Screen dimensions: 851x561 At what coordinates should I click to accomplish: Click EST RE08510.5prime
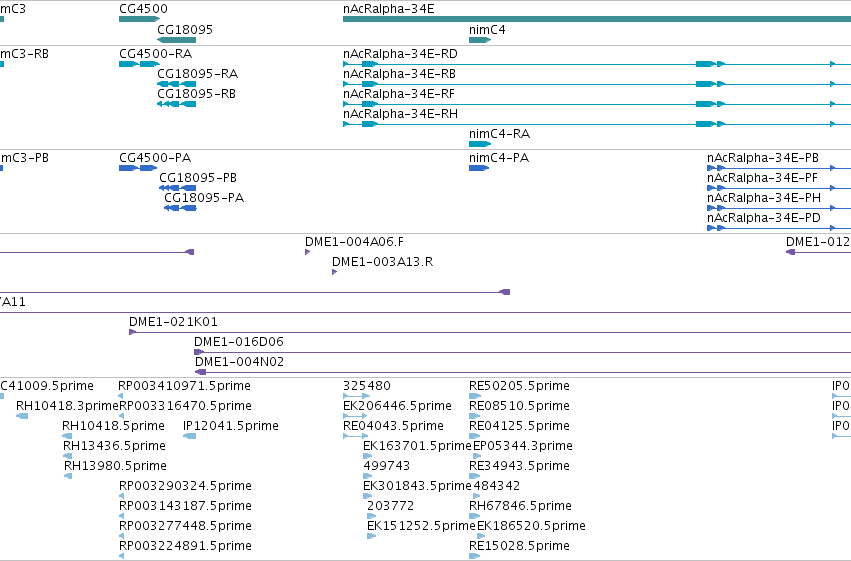coord(475,416)
